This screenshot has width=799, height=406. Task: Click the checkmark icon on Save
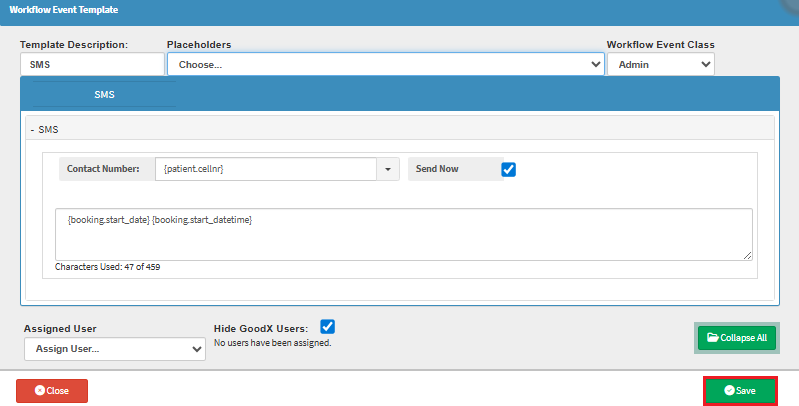(729, 391)
